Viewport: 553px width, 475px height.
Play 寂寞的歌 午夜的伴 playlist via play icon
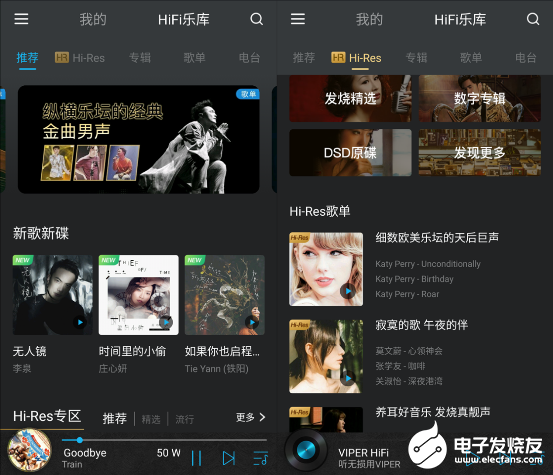(x=348, y=378)
